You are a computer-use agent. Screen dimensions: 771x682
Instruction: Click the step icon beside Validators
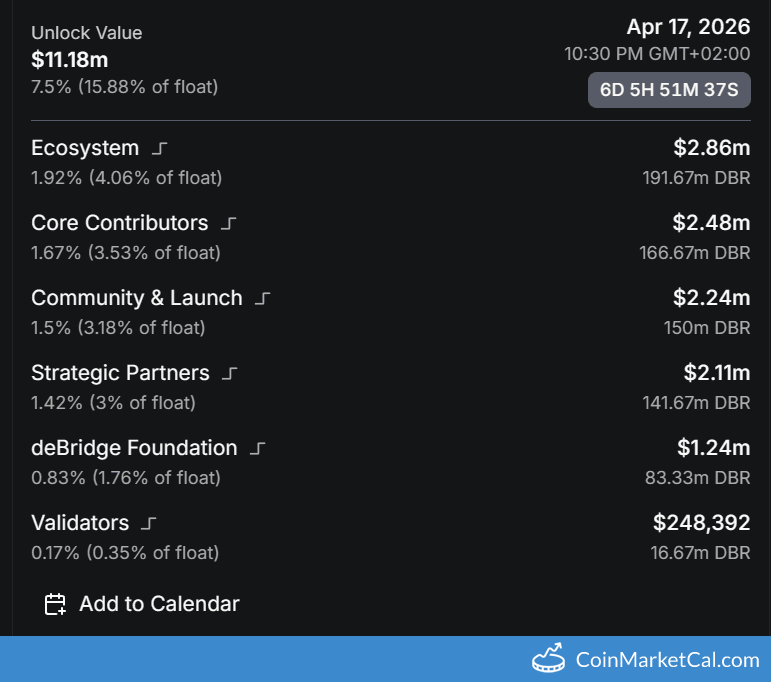(x=149, y=524)
